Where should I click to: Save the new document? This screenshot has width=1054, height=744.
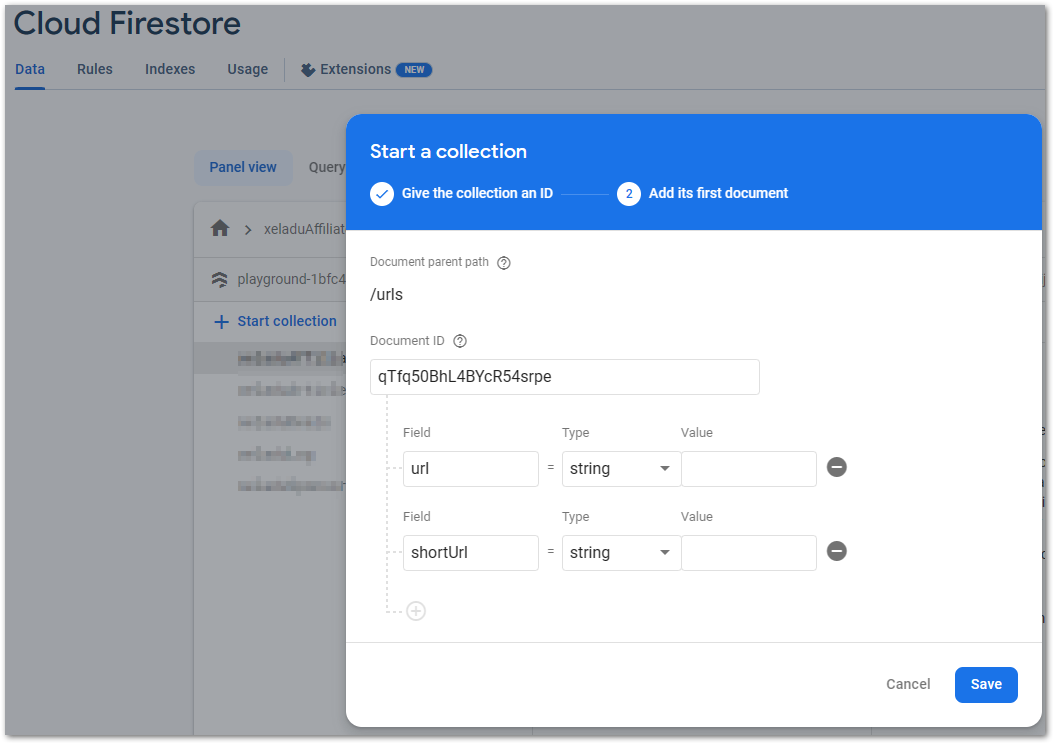(986, 684)
